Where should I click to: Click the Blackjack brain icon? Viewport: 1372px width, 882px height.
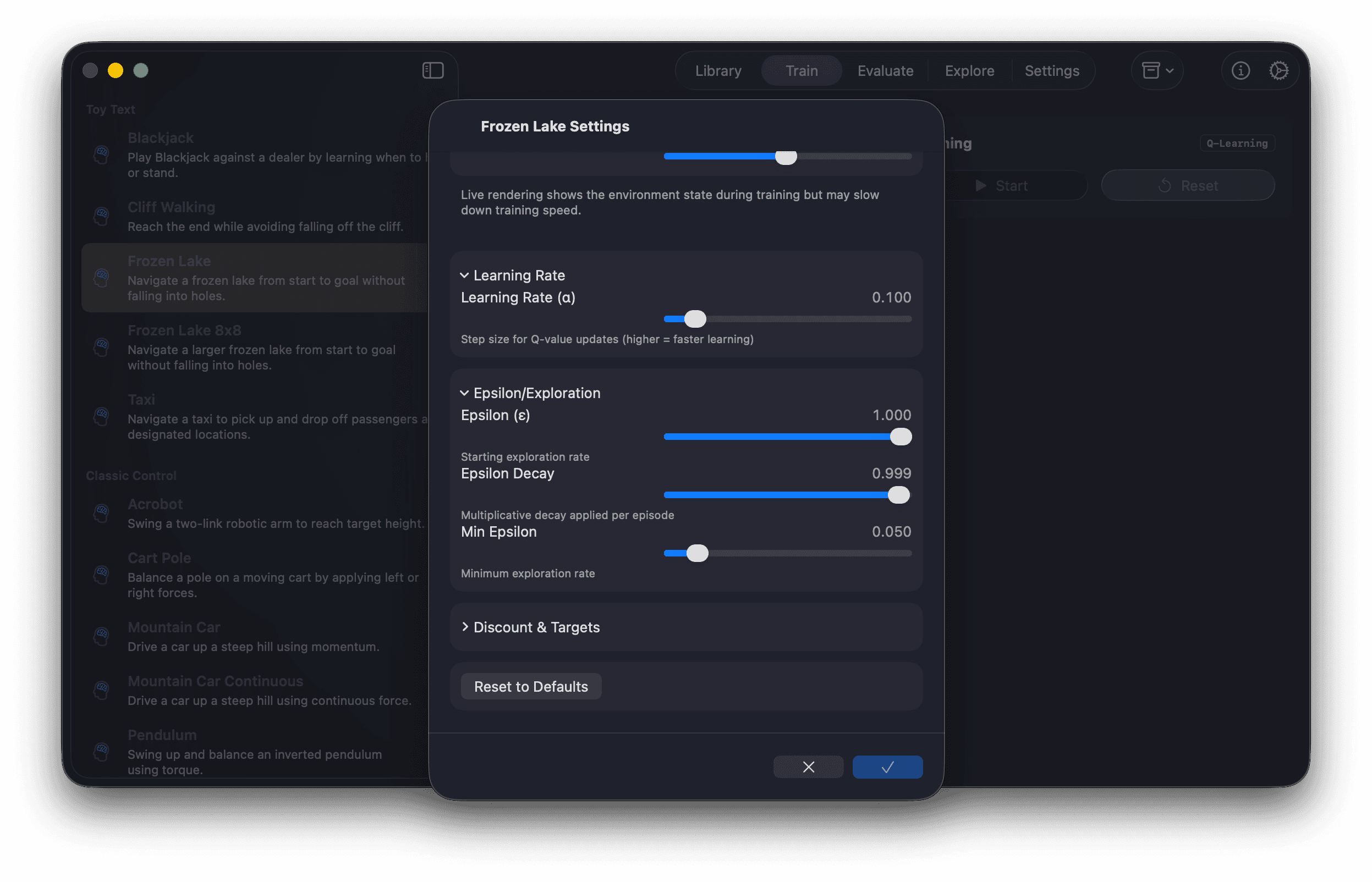coord(102,154)
